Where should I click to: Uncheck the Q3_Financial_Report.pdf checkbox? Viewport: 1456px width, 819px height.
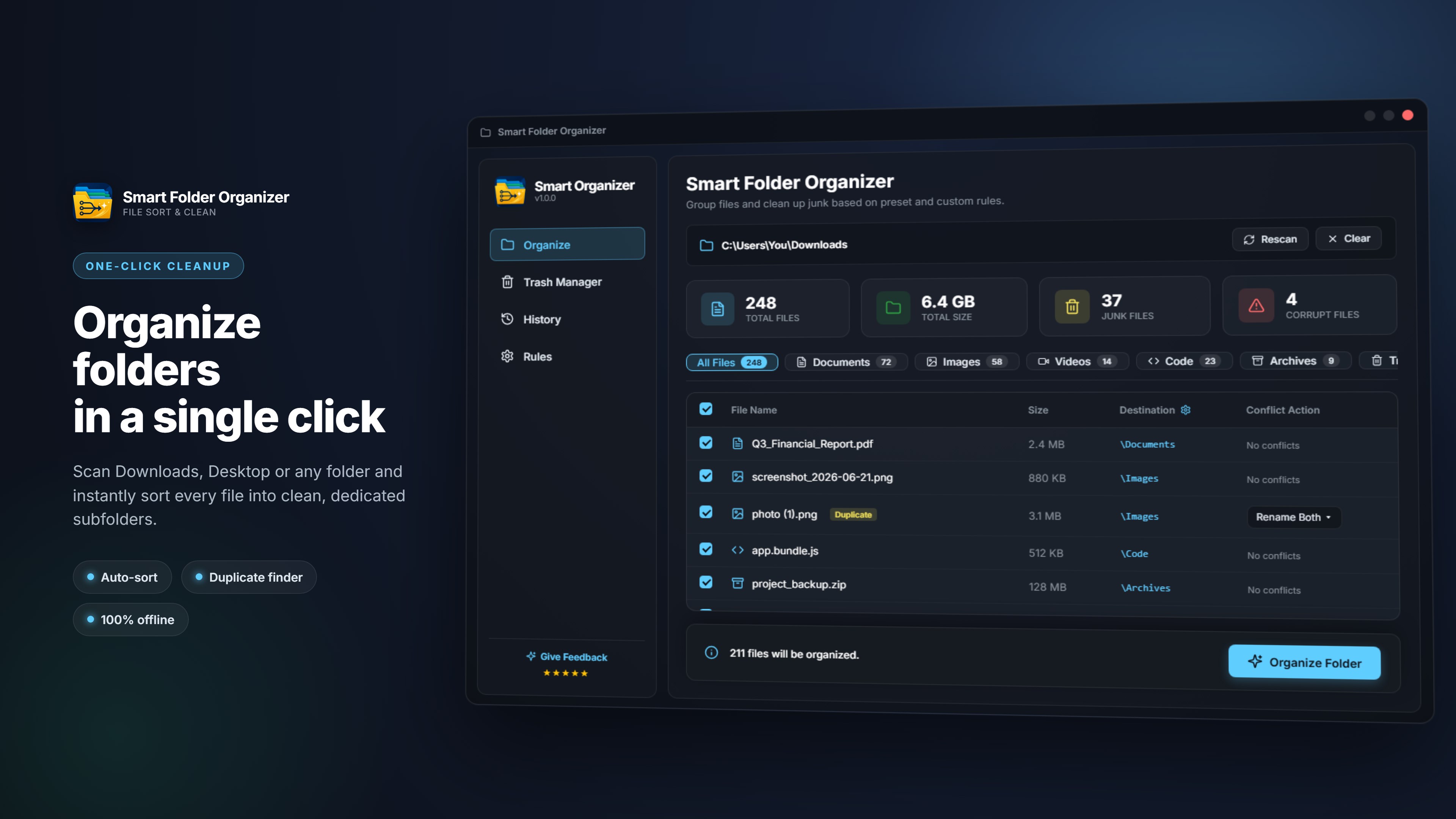[x=706, y=442]
